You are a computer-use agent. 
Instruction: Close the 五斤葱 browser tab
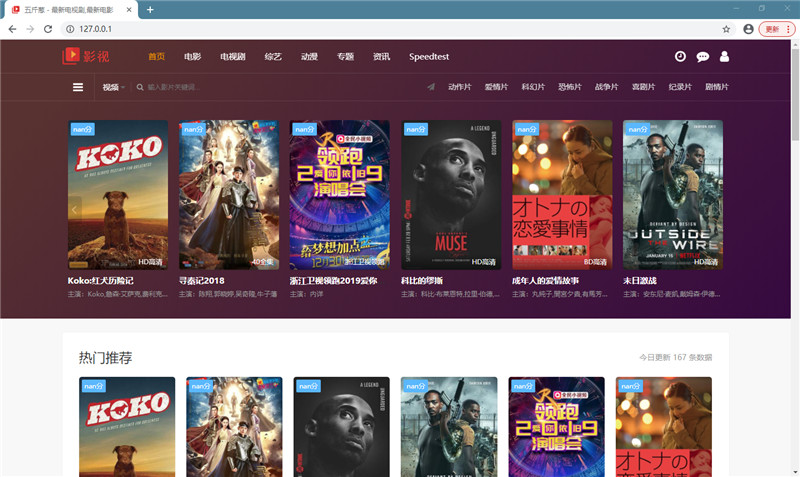pos(129,10)
